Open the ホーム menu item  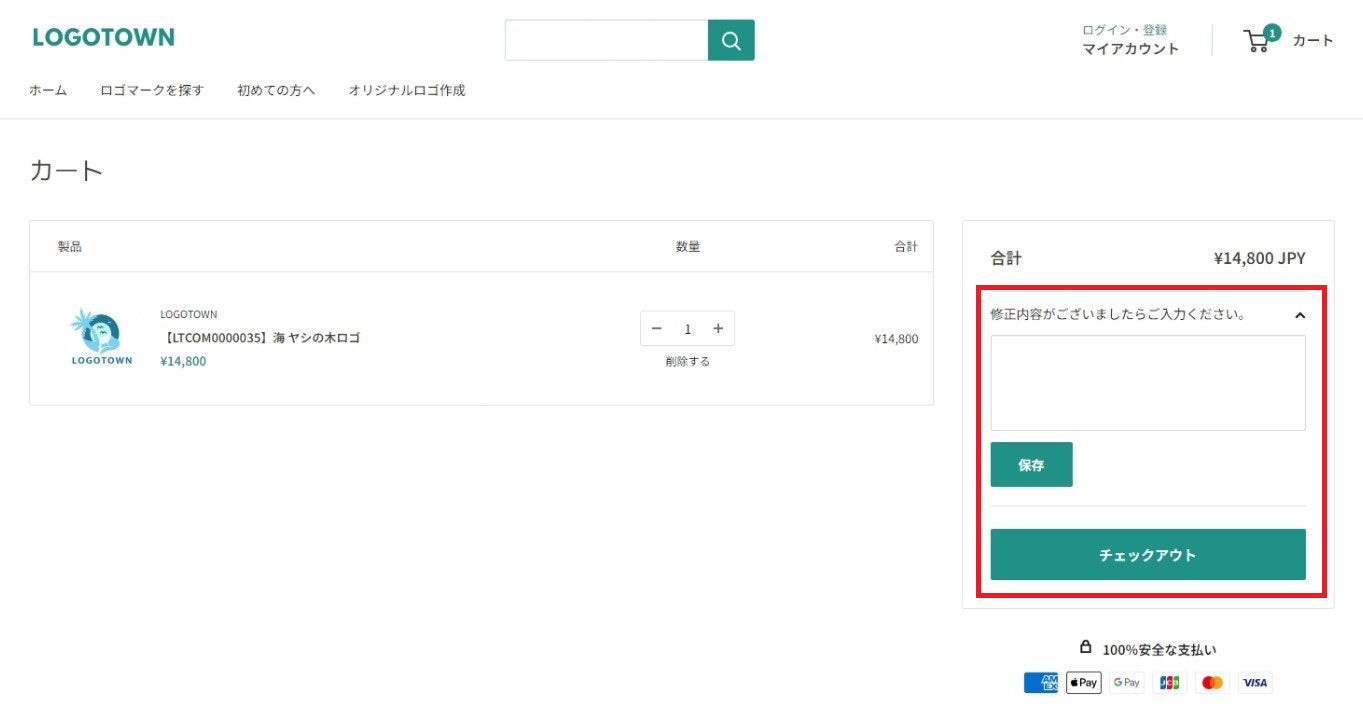pos(48,91)
